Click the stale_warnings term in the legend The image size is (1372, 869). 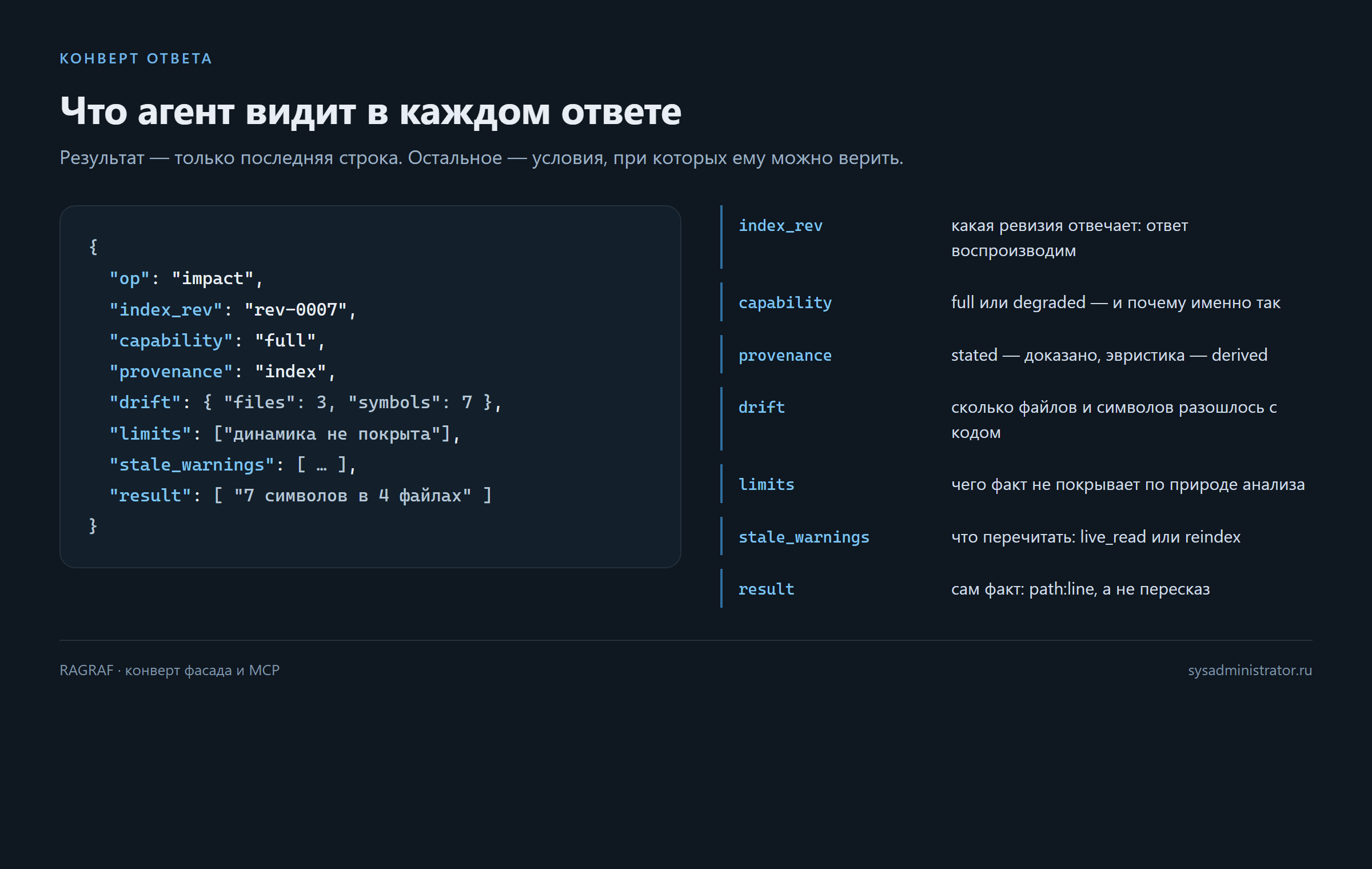804,537
